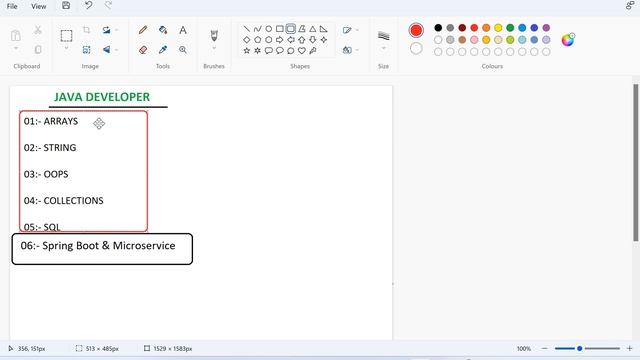Choose the Pentagon shape
Screen dimensions: 640x360
[x=258, y=40]
